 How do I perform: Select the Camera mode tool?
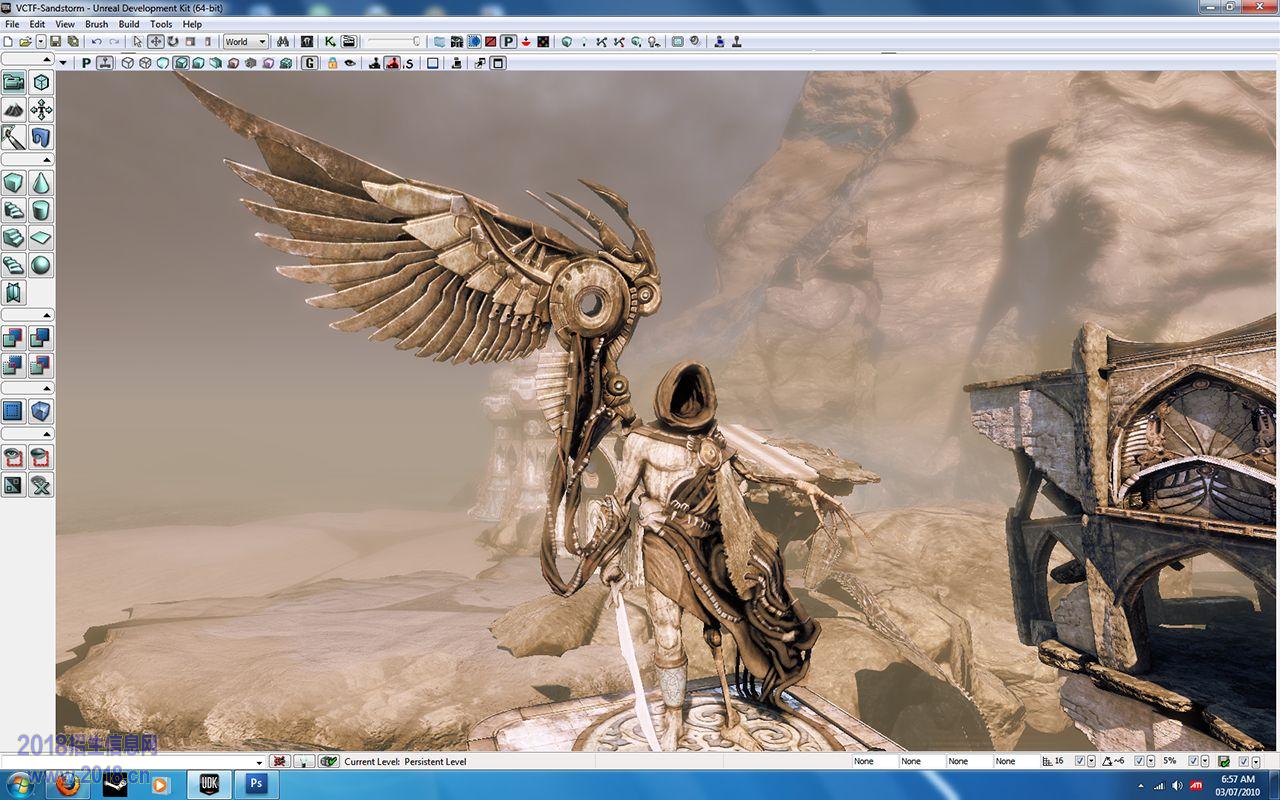pyautogui.click(x=14, y=82)
